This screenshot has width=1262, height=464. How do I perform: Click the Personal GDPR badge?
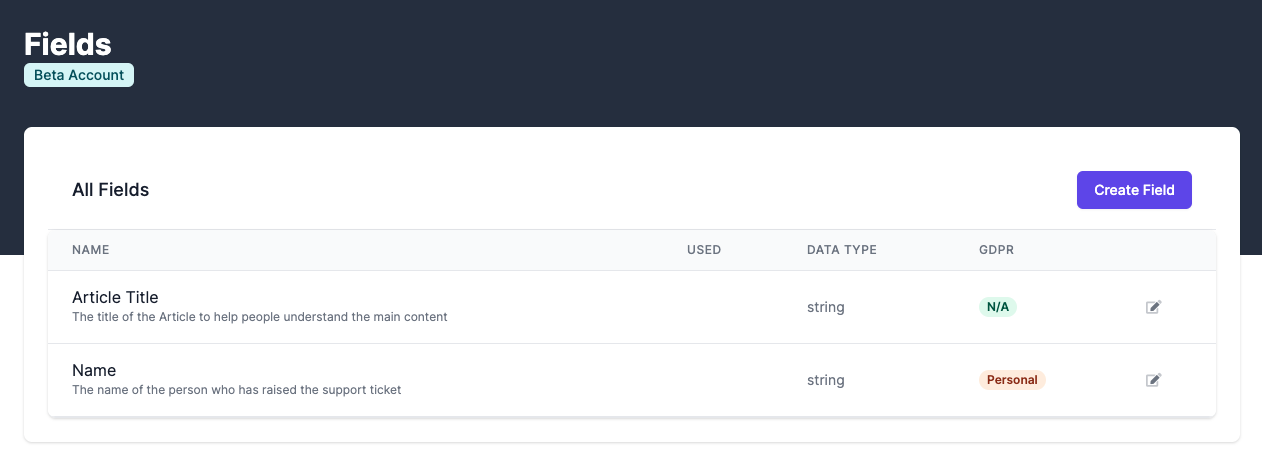point(1012,380)
